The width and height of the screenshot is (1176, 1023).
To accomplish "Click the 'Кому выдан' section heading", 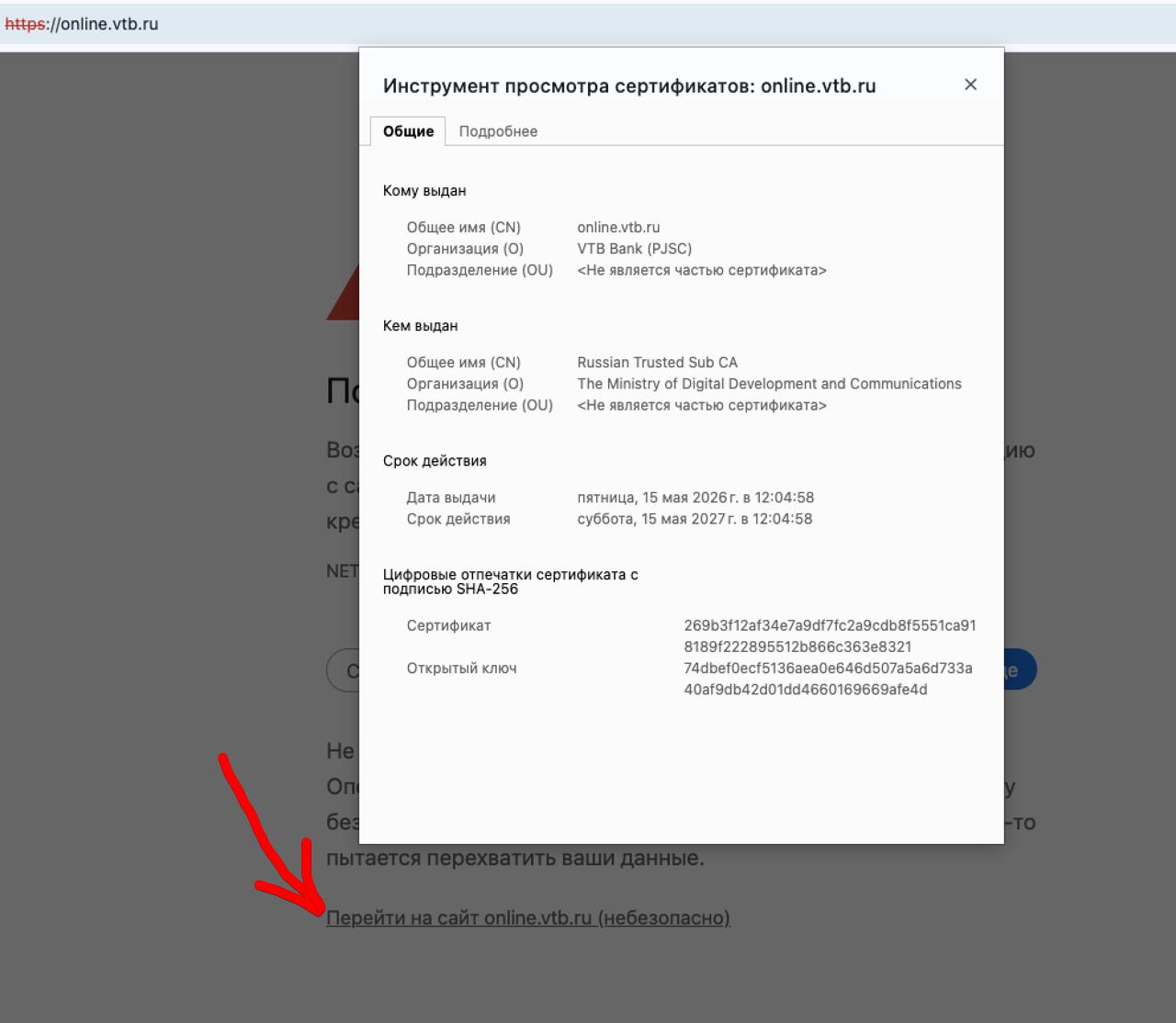I will click(x=424, y=191).
